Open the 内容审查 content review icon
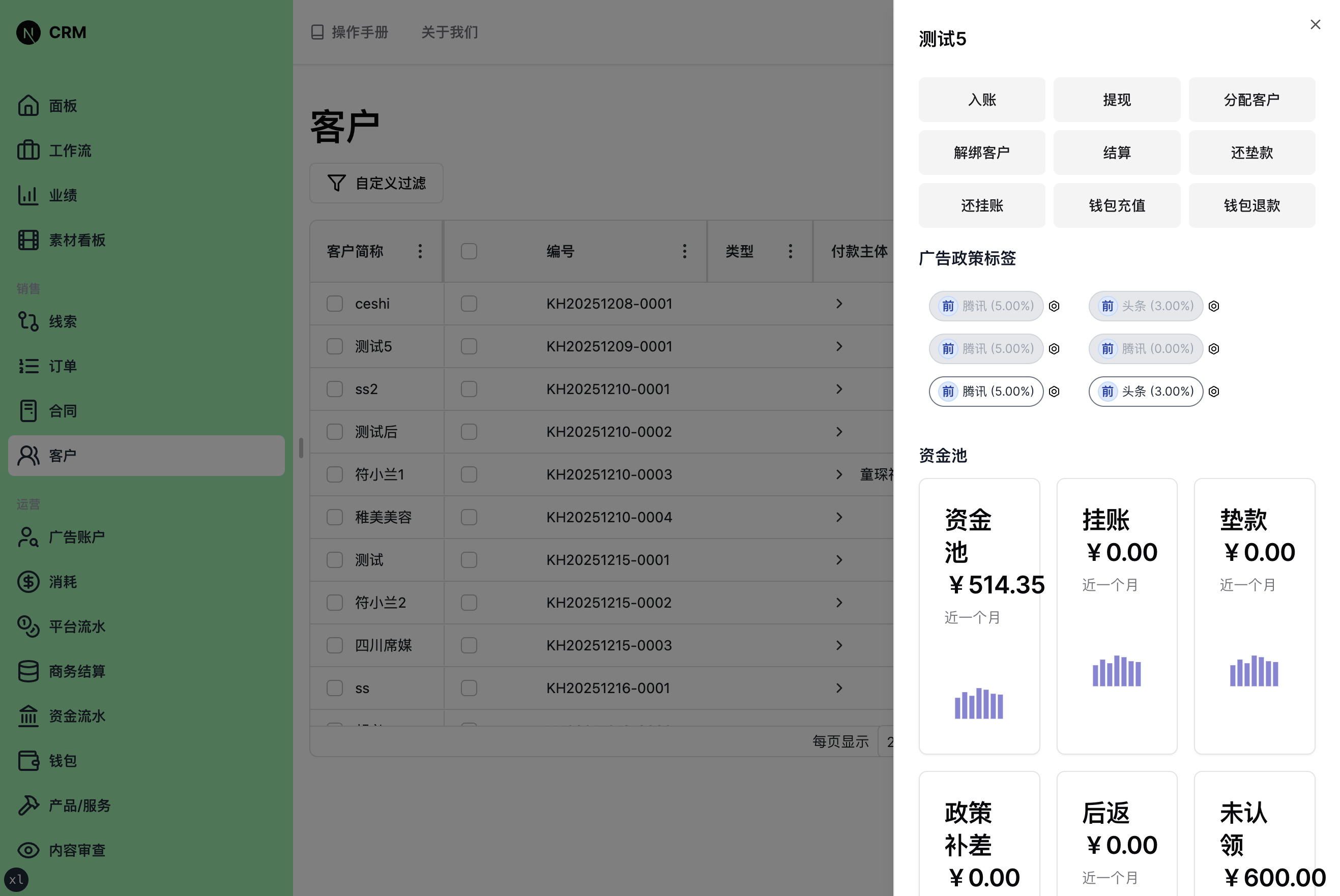Screen dimensions: 1340x896 point(28,850)
